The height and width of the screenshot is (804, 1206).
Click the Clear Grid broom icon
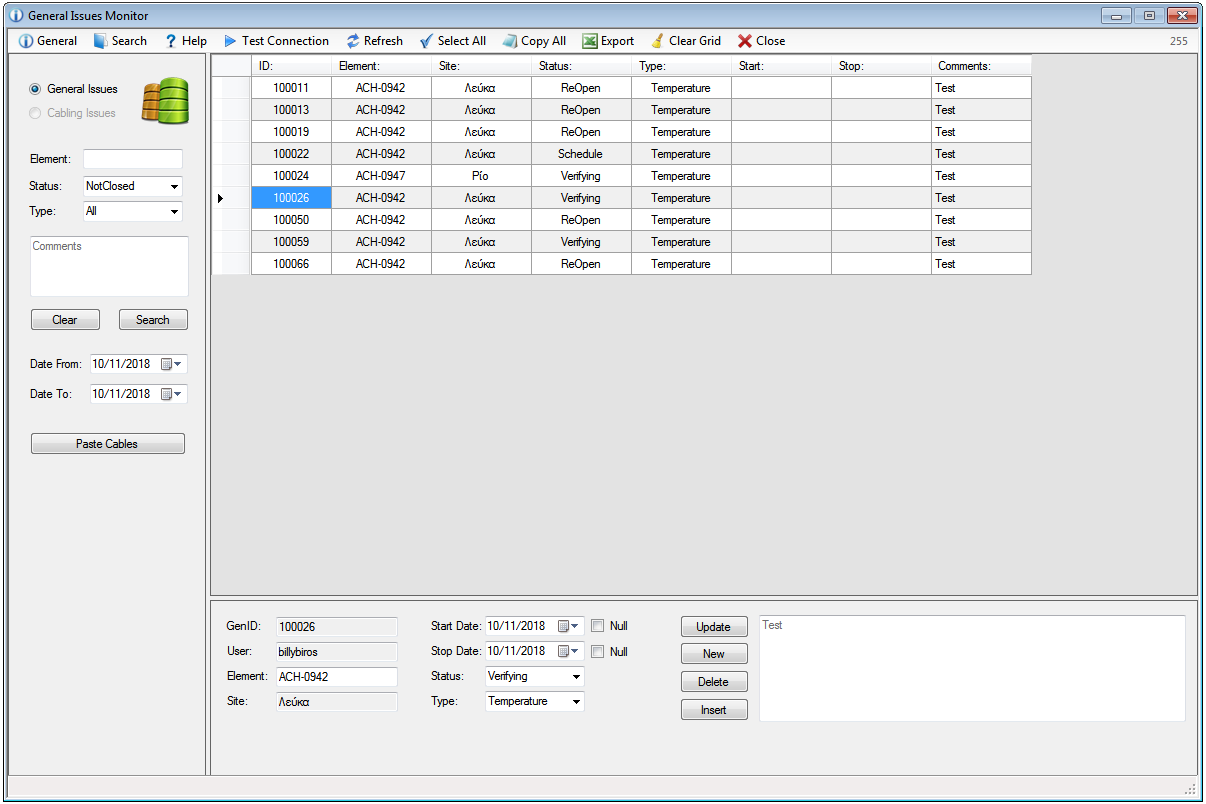(x=657, y=41)
